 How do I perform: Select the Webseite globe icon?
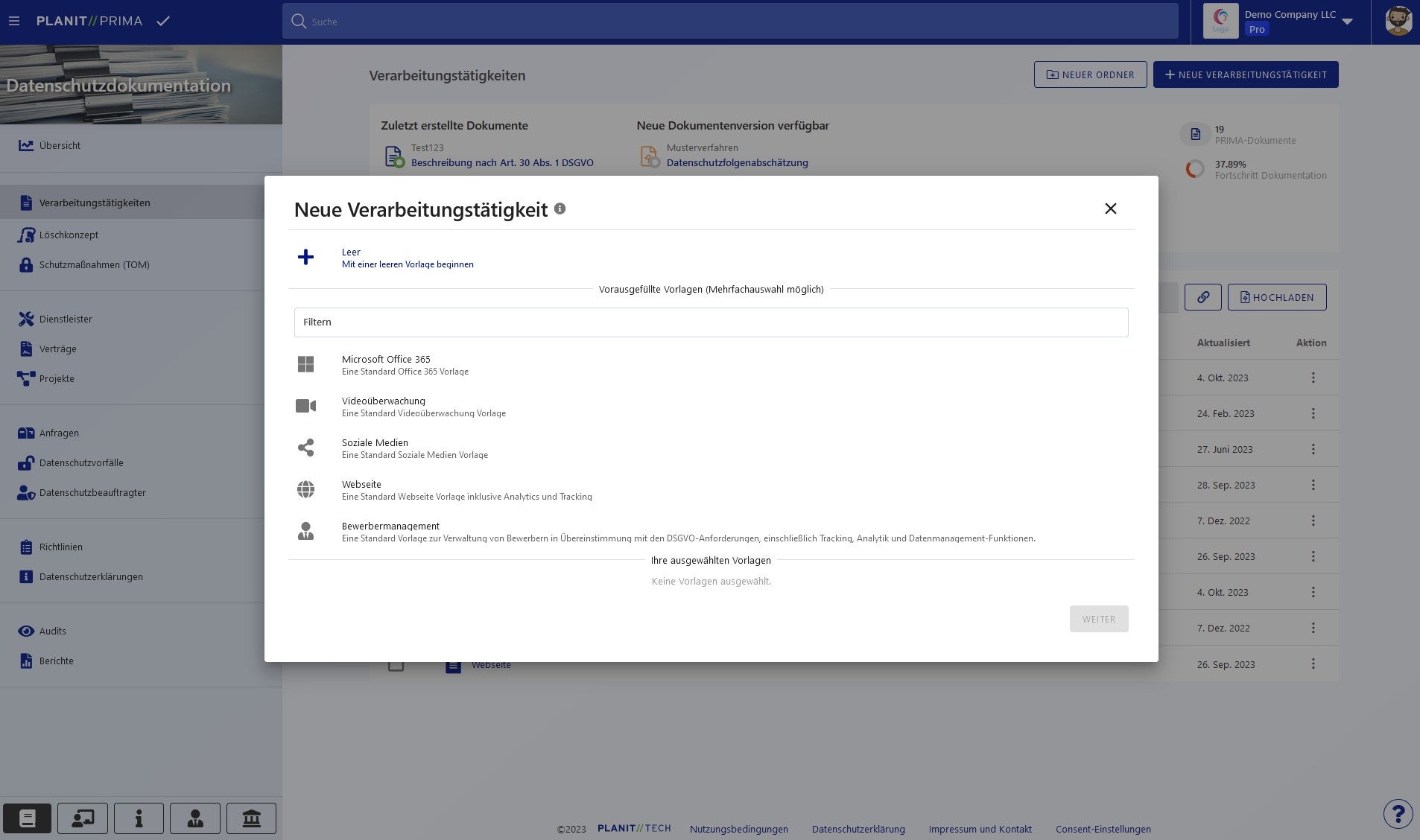(305, 489)
